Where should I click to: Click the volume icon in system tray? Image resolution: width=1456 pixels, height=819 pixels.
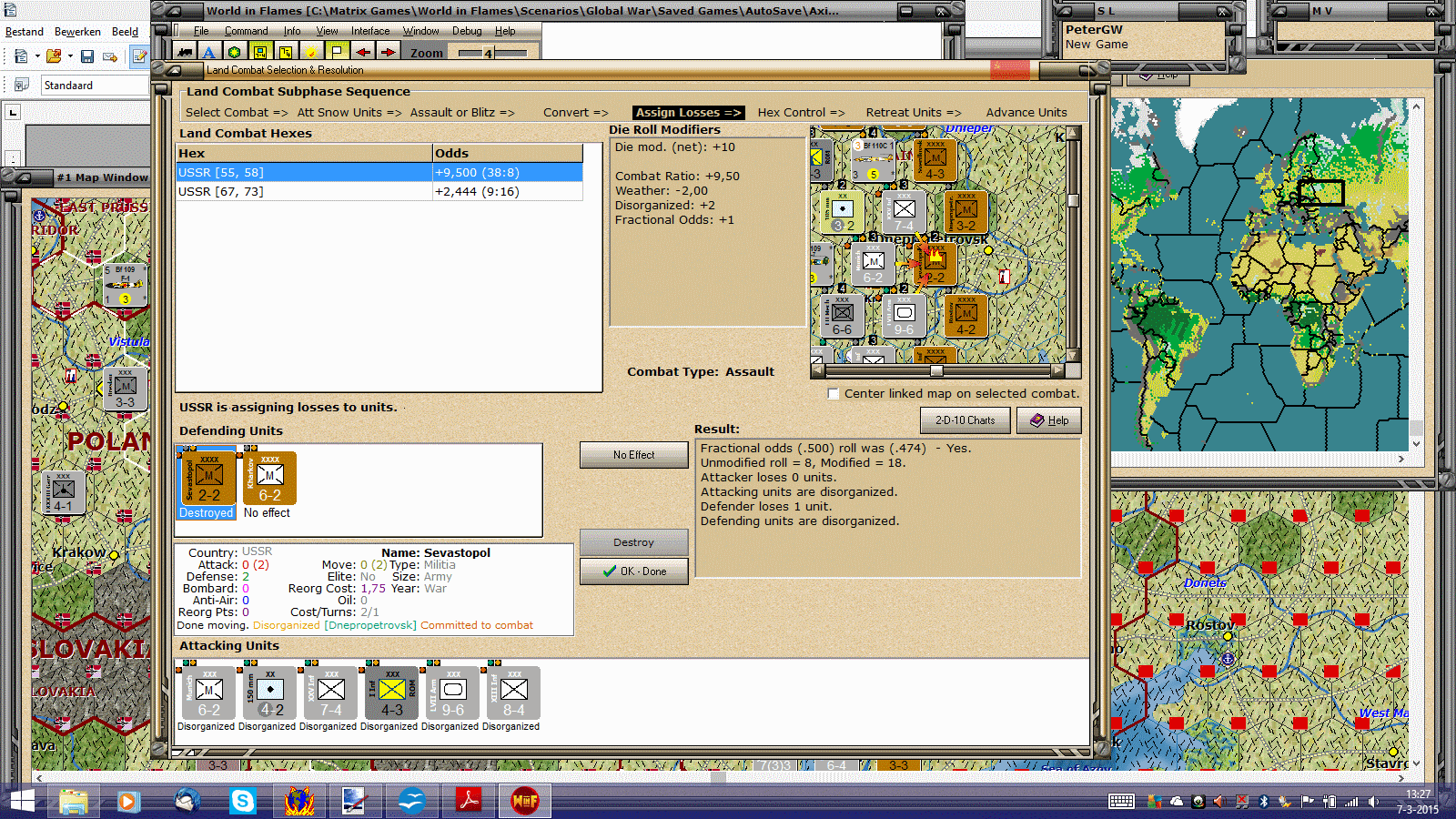click(x=1374, y=802)
